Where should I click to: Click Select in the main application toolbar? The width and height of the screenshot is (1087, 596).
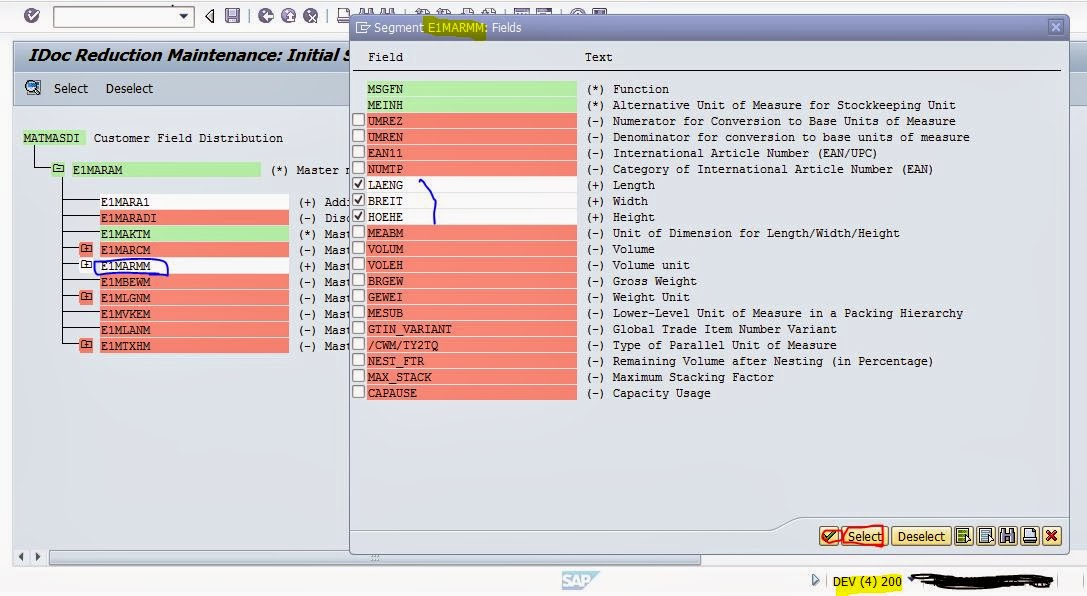(x=71, y=89)
